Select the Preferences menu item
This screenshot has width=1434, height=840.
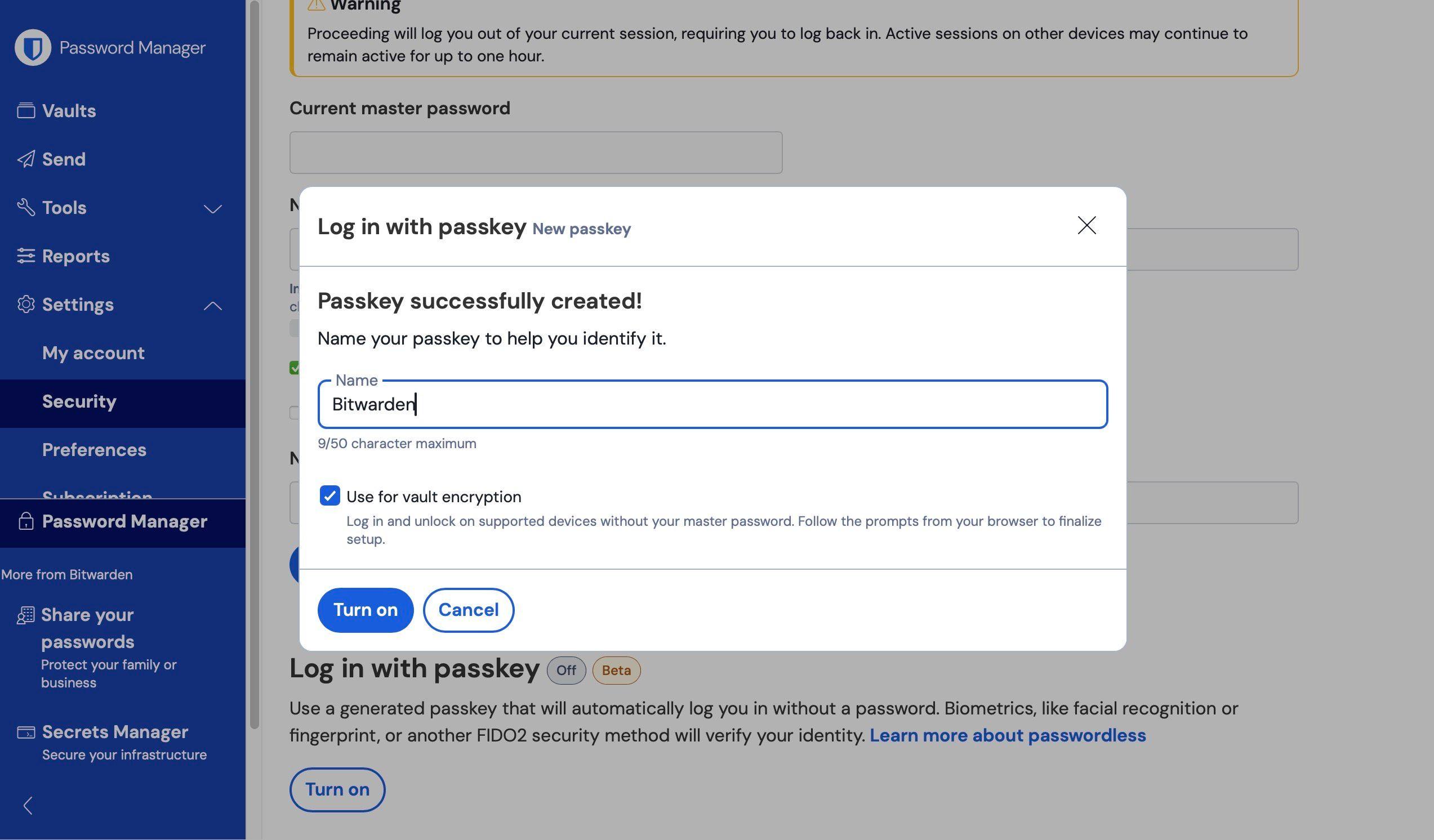pos(94,449)
